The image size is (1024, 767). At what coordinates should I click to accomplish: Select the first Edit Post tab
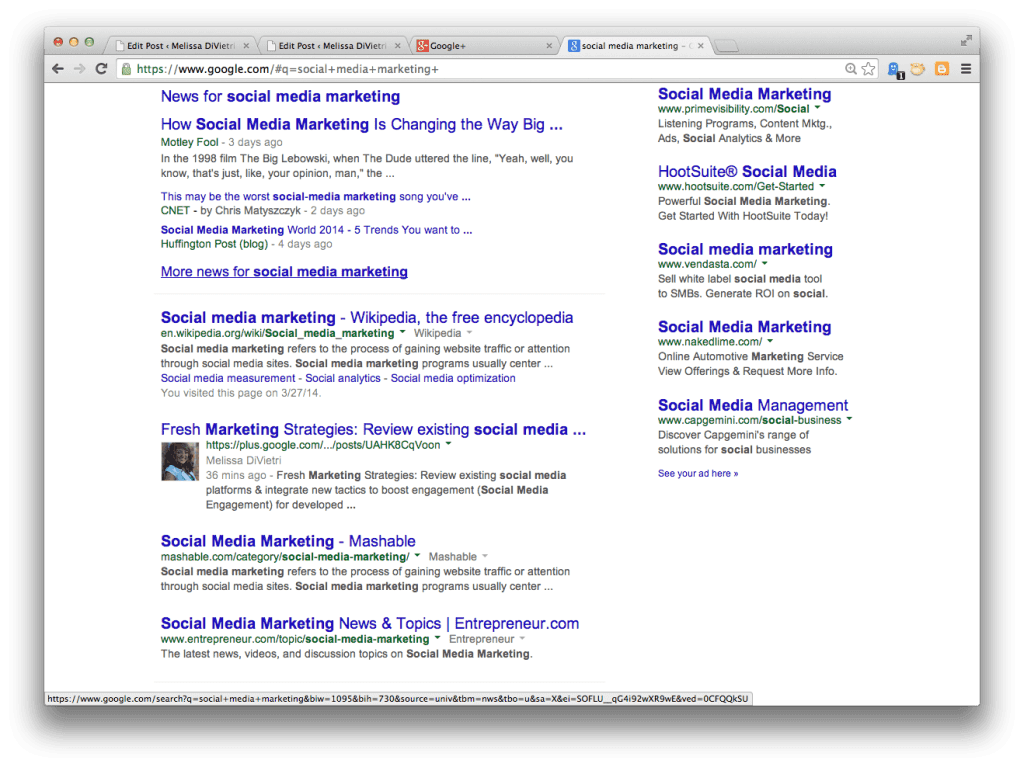(180, 46)
